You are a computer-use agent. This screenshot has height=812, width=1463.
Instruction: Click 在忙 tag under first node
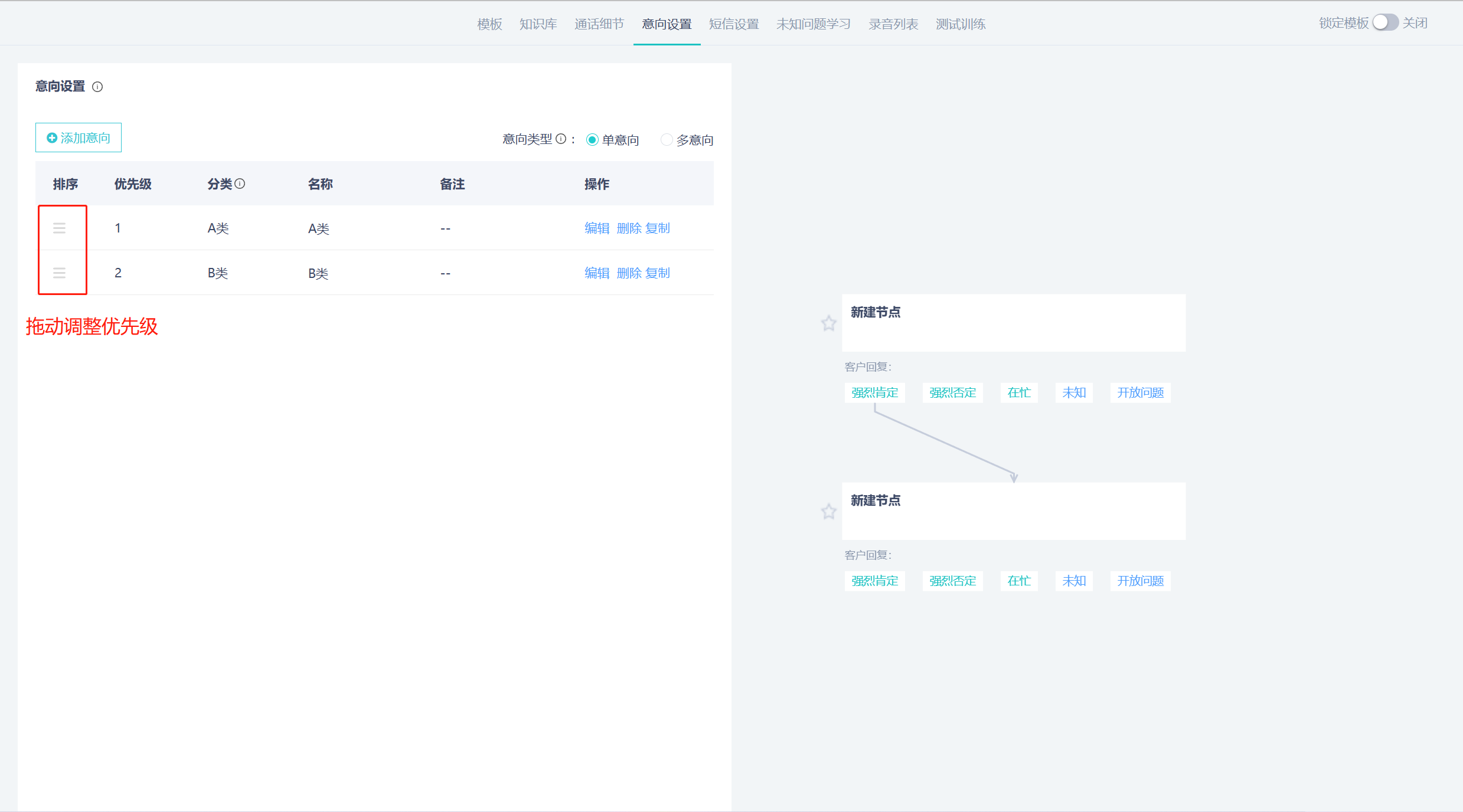point(1019,392)
